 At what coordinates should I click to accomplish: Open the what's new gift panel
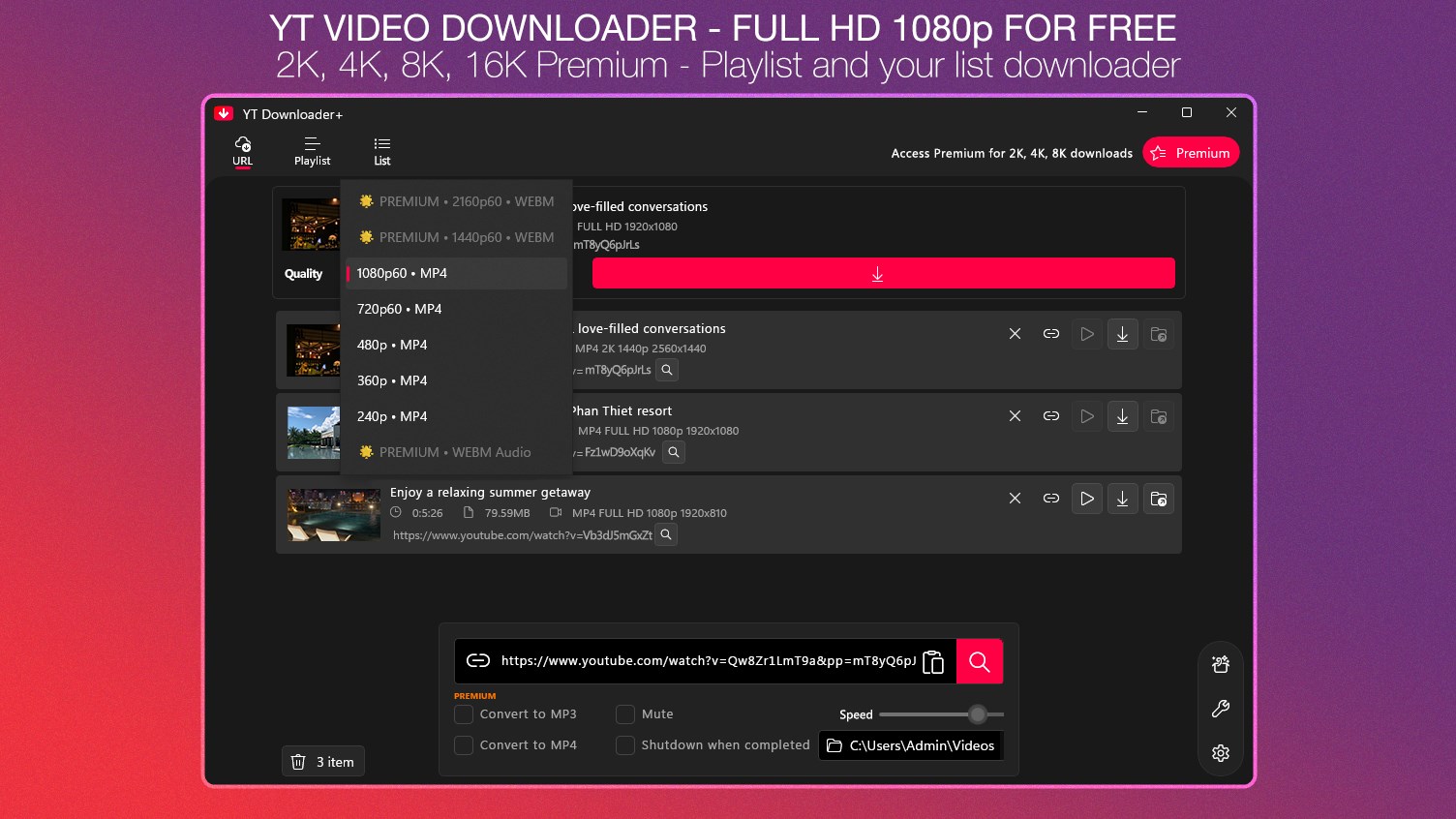point(1220,664)
